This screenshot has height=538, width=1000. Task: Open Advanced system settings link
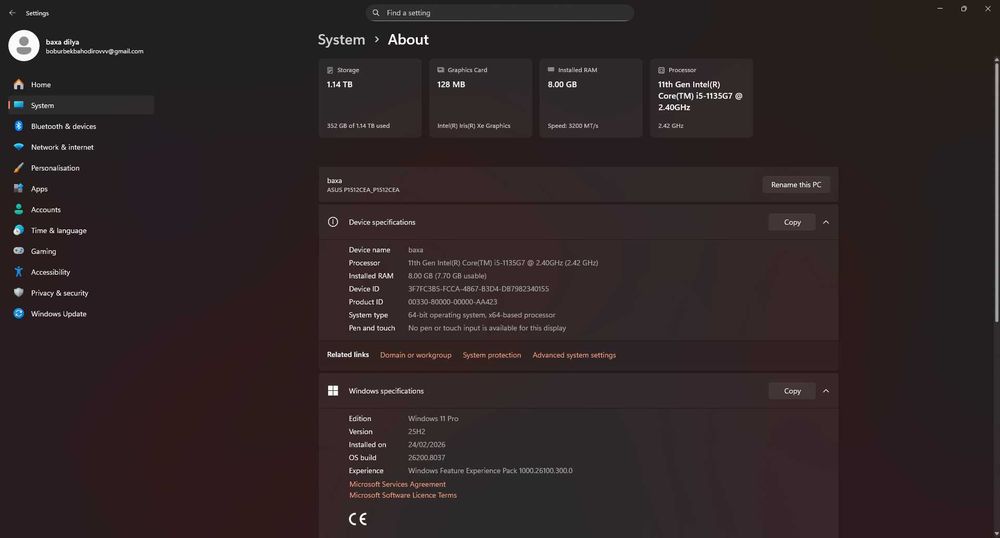574,355
